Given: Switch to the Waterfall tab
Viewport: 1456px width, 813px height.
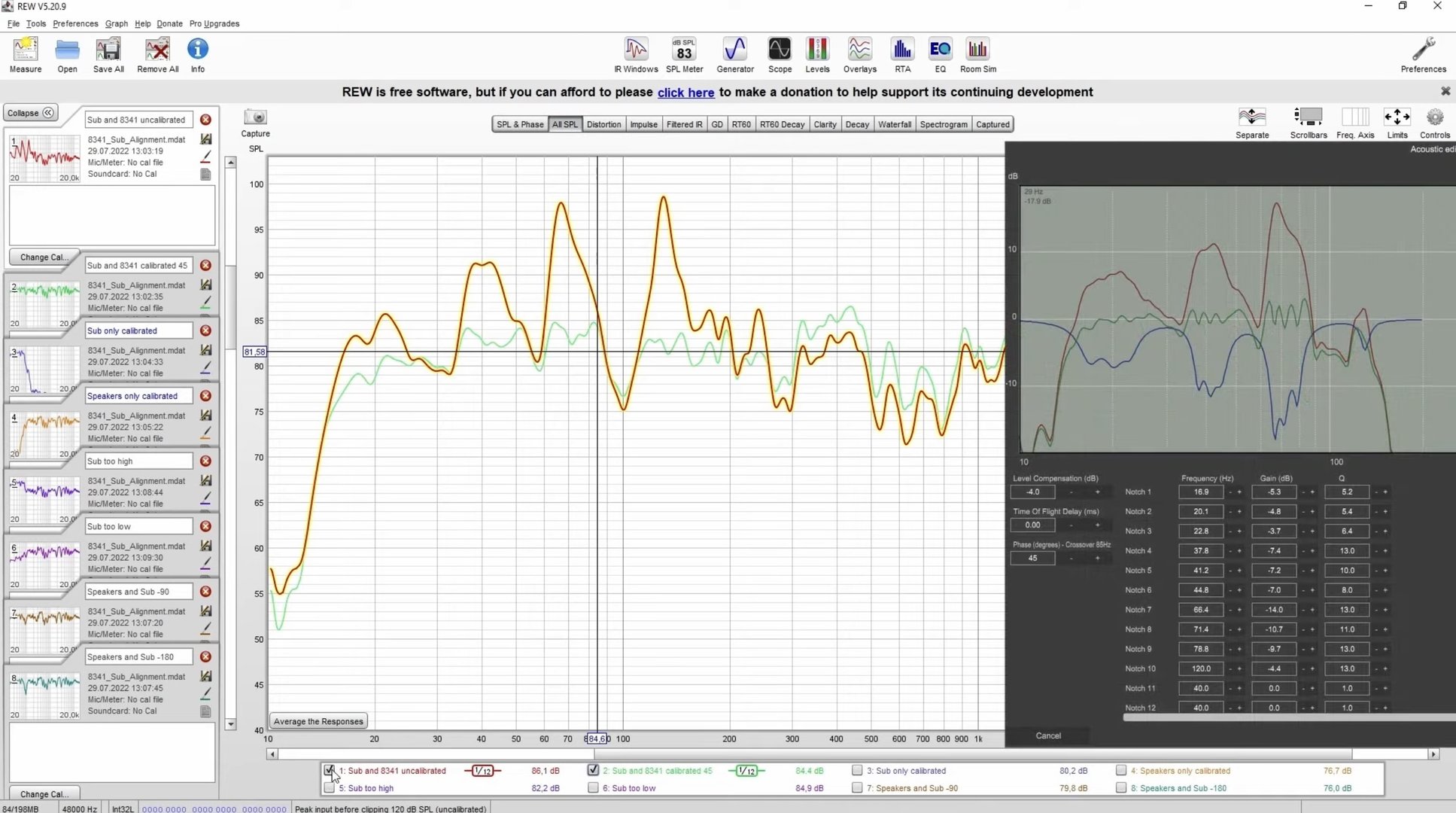Looking at the screenshot, I should [894, 124].
